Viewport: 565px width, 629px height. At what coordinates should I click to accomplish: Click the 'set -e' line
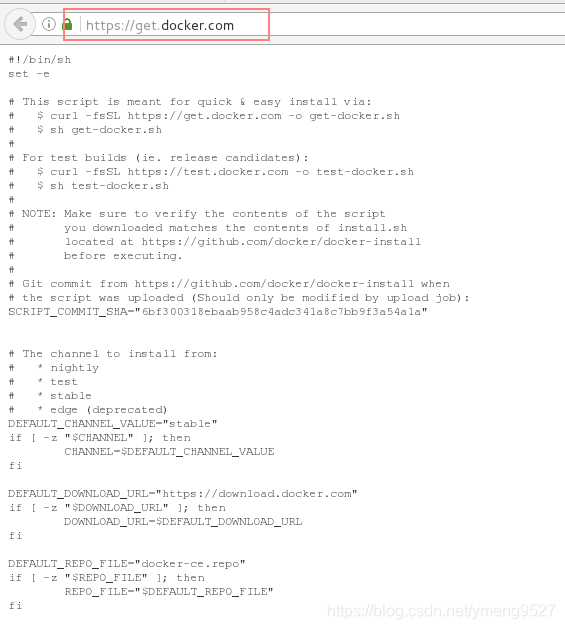(29, 74)
